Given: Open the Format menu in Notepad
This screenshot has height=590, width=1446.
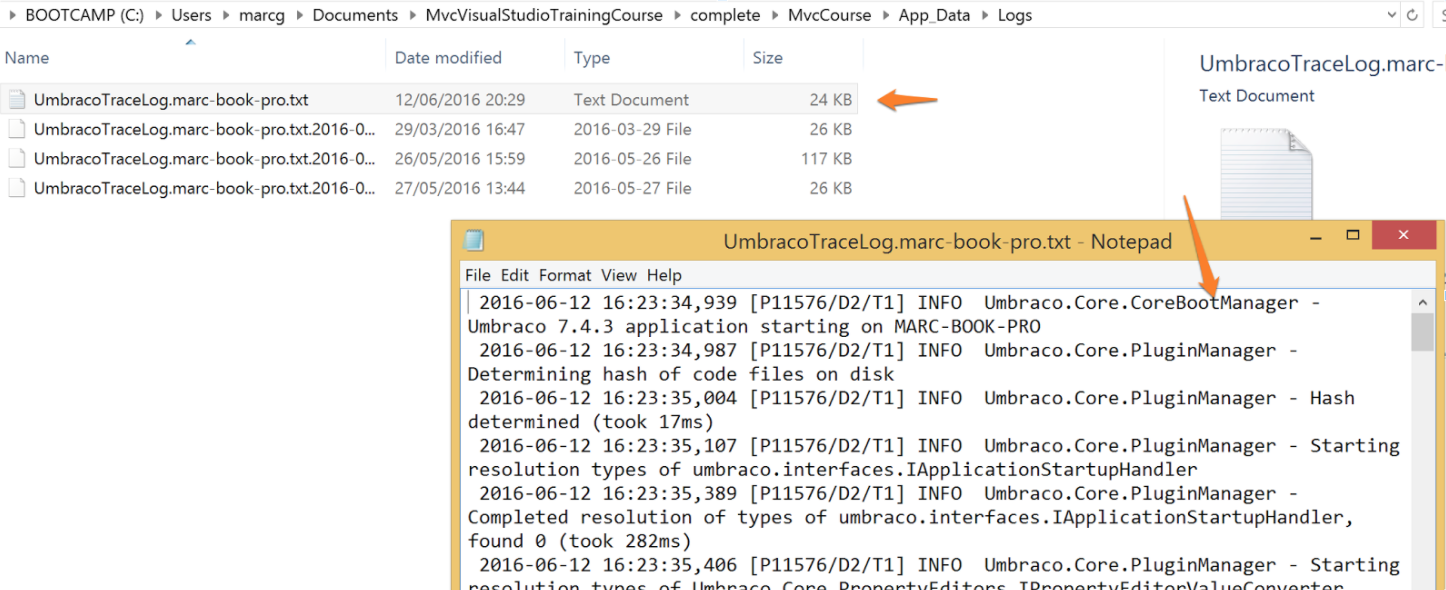Looking at the screenshot, I should [x=565, y=275].
